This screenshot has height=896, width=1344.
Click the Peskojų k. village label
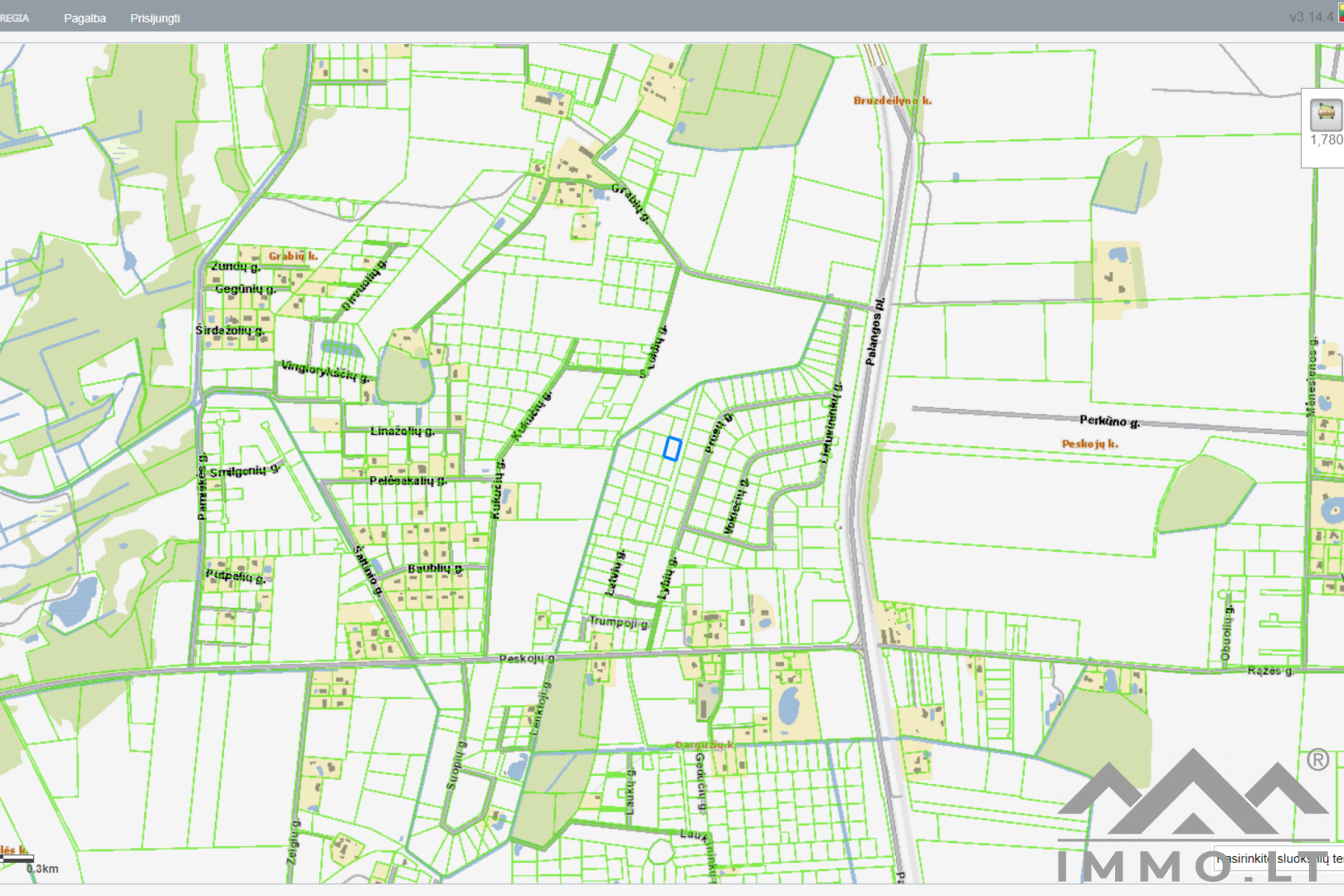click(1090, 444)
